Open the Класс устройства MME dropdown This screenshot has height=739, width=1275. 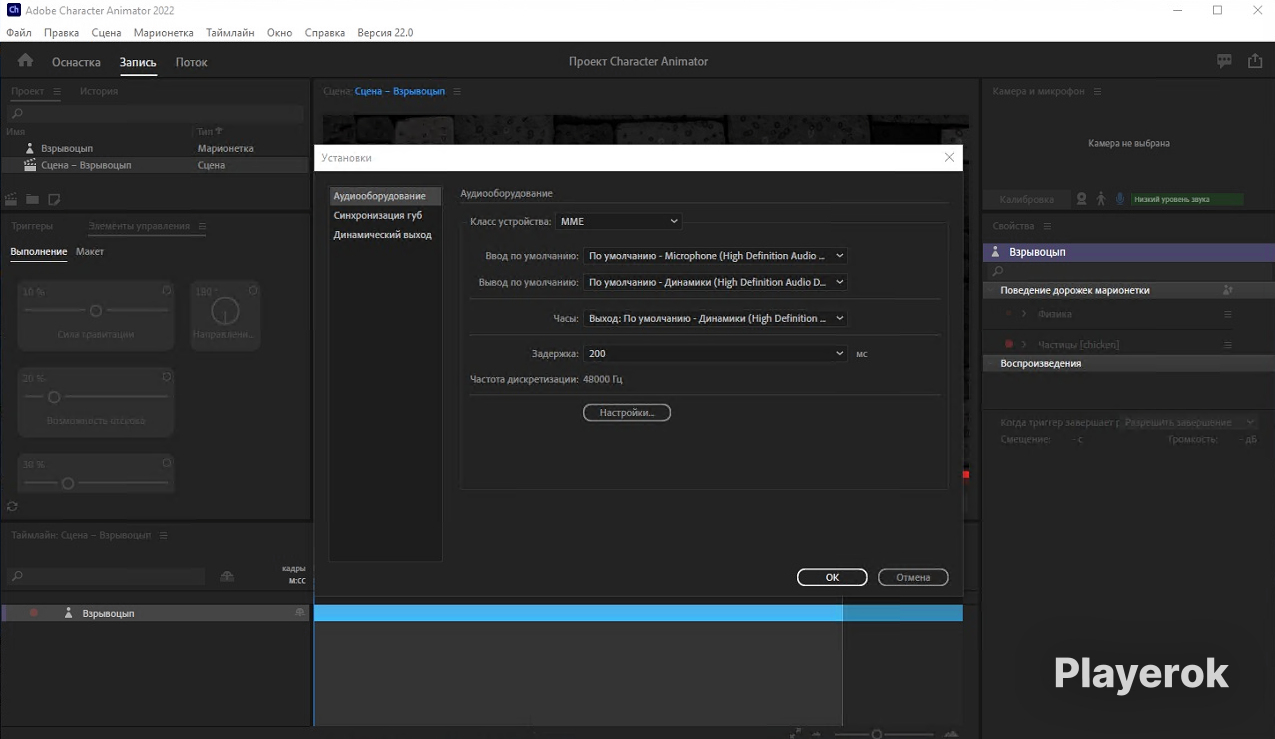[618, 221]
